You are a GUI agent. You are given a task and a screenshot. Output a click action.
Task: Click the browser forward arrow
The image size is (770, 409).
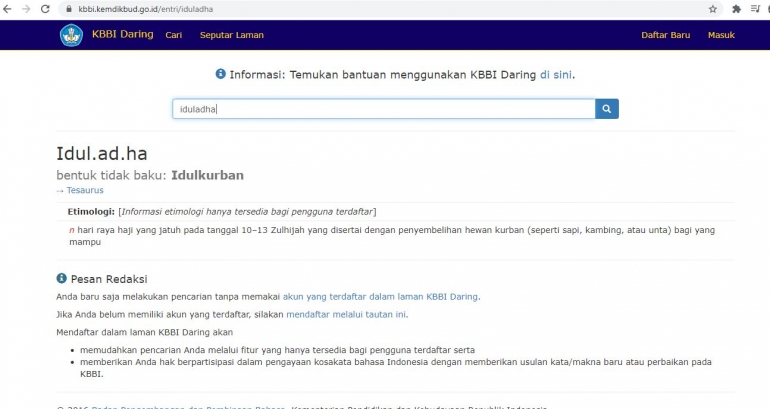pyautogui.click(x=26, y=8)
